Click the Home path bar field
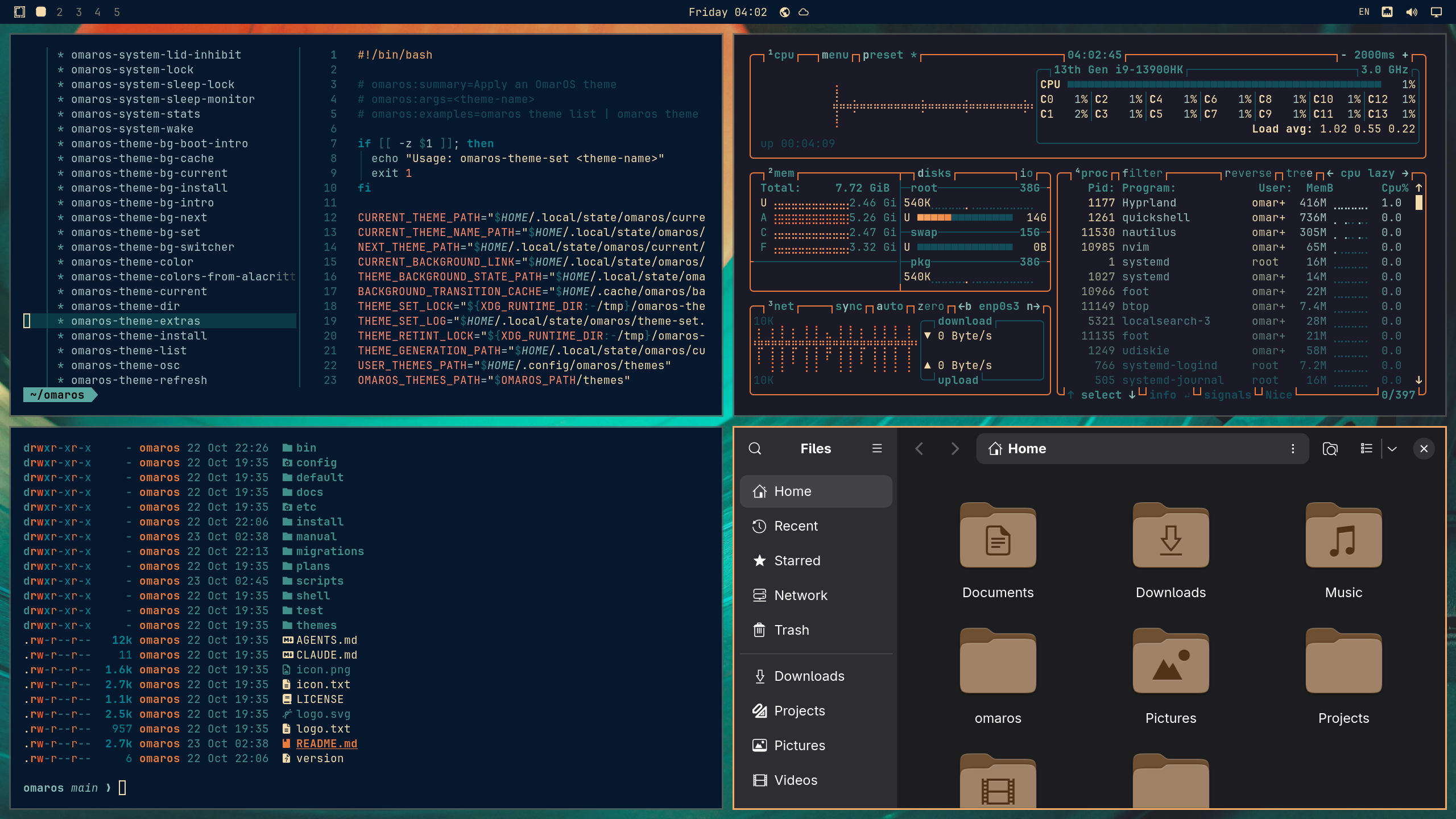Screen dimensions: 1456x819 pyautogui.click(x=1142, y=449)
